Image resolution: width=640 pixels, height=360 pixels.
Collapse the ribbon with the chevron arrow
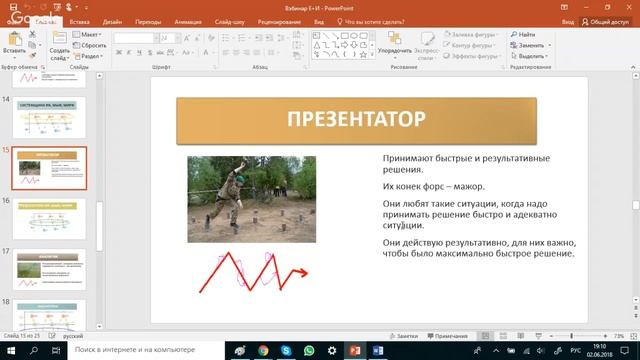tap(633, 67)
